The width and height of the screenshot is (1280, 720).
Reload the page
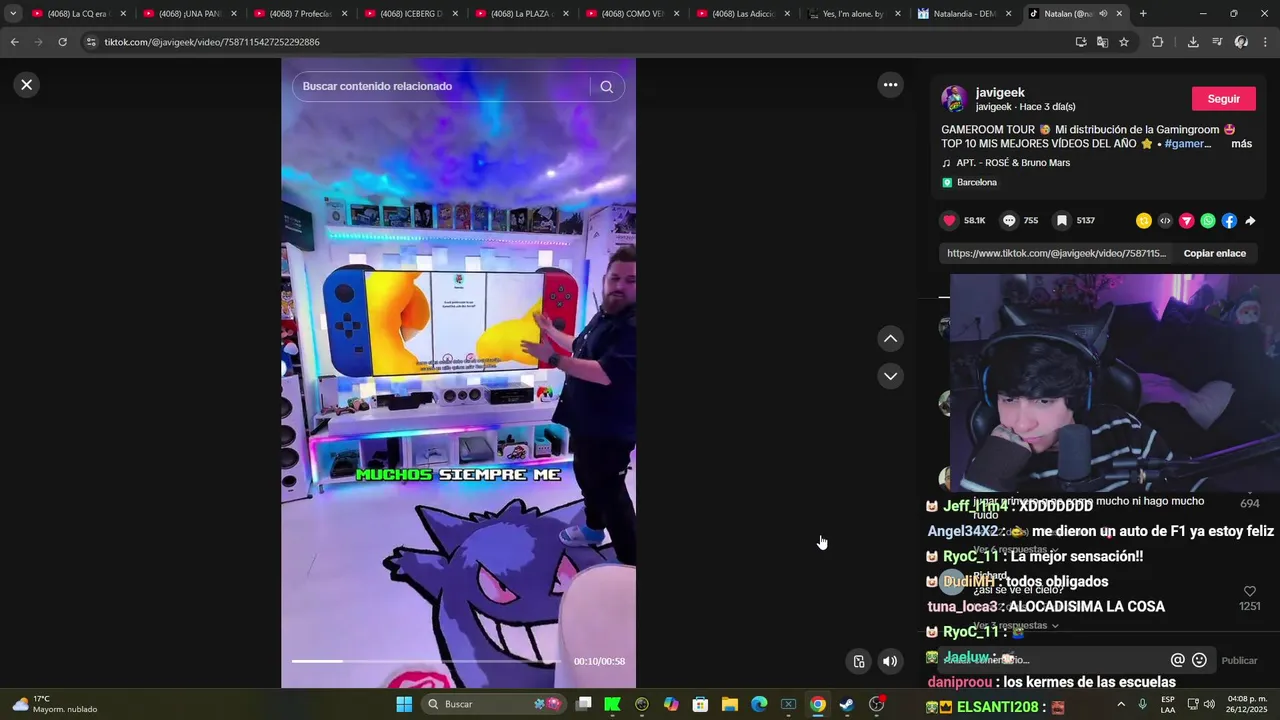62,42
